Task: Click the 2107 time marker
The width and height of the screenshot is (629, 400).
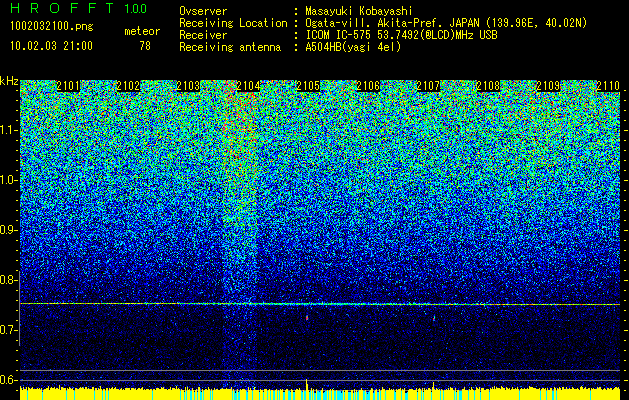Action: coord(428,86)
